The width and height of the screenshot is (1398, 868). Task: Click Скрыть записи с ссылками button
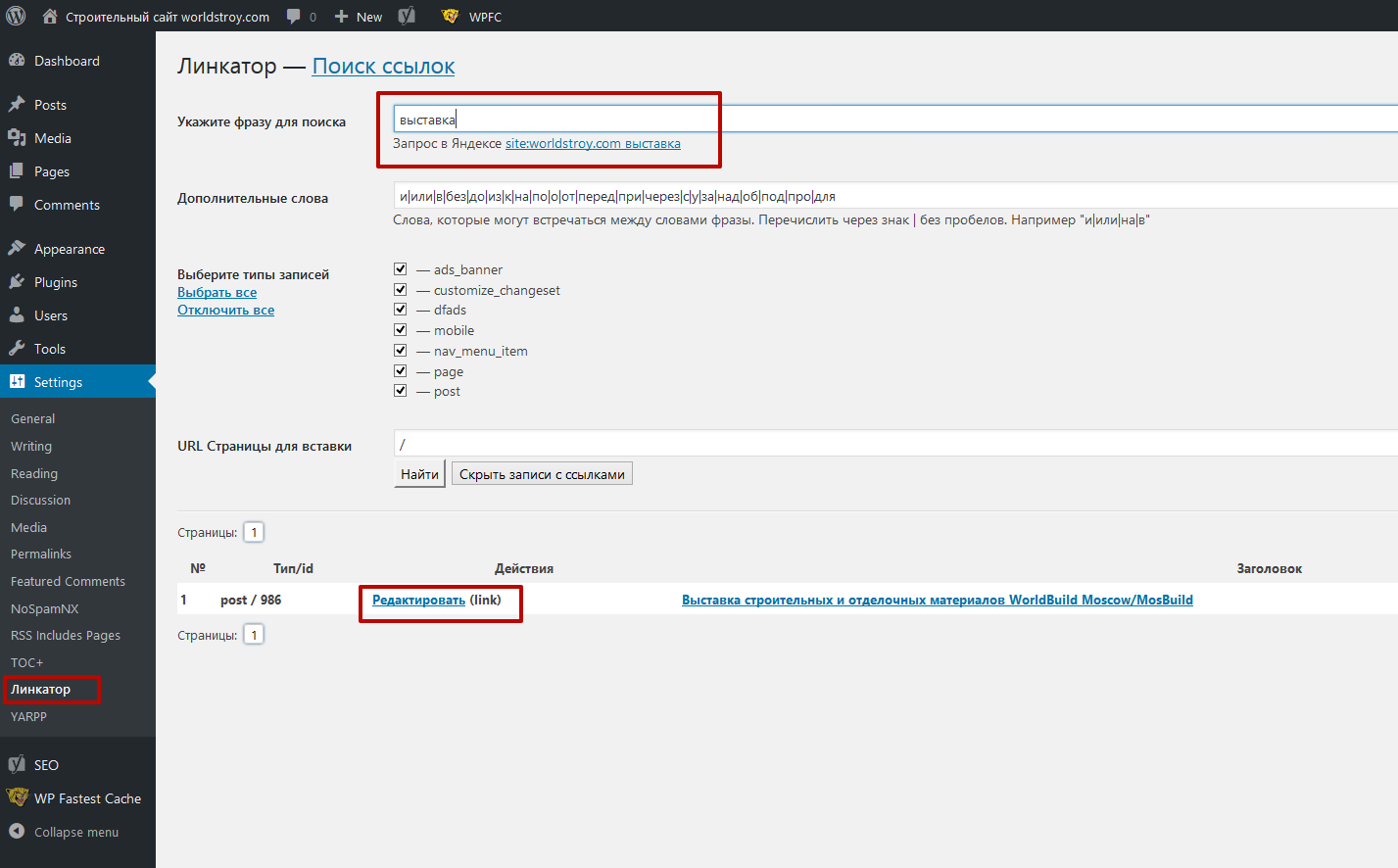(542, 474)
